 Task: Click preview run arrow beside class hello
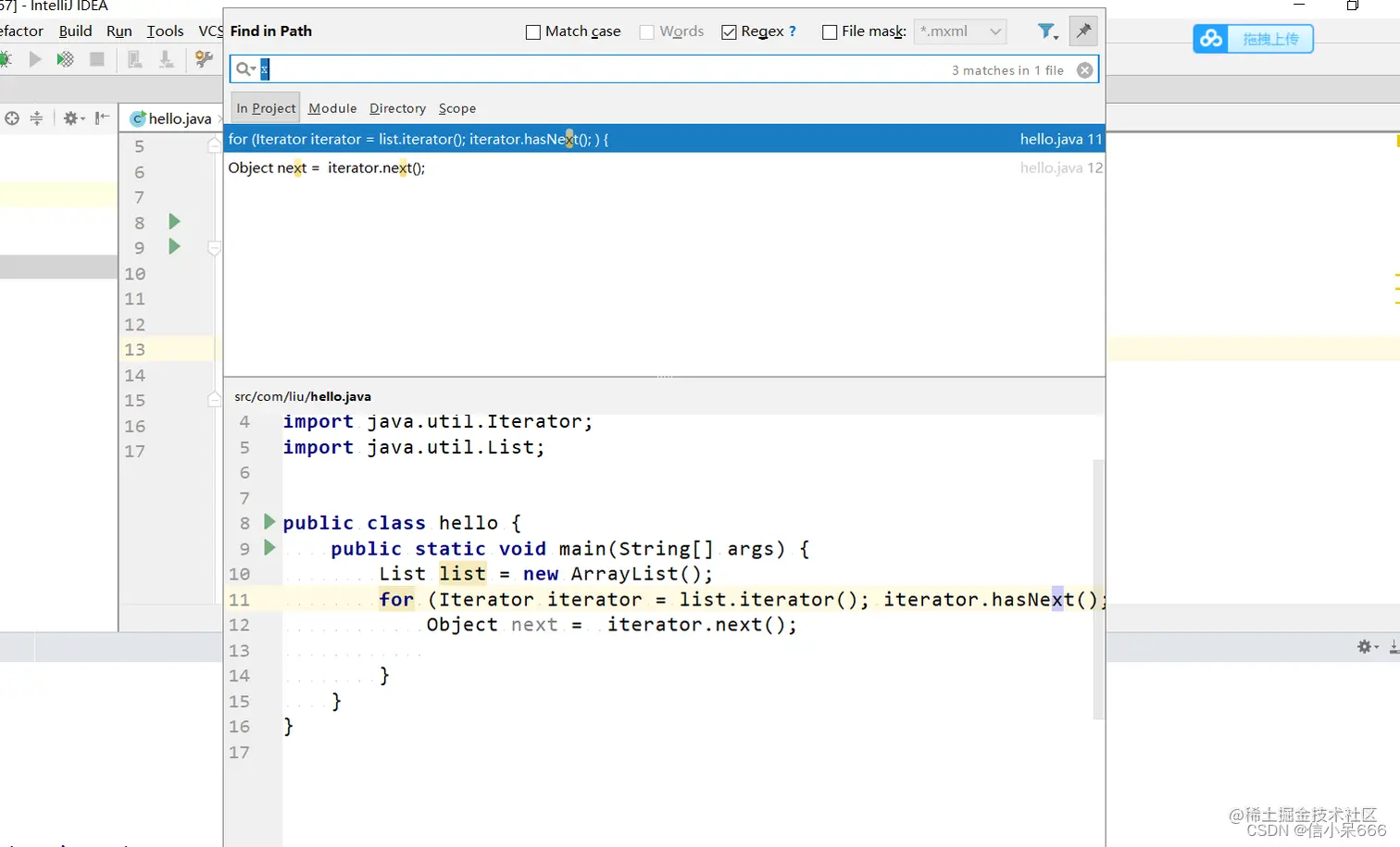pyautogui.click(x=269, y=521)
